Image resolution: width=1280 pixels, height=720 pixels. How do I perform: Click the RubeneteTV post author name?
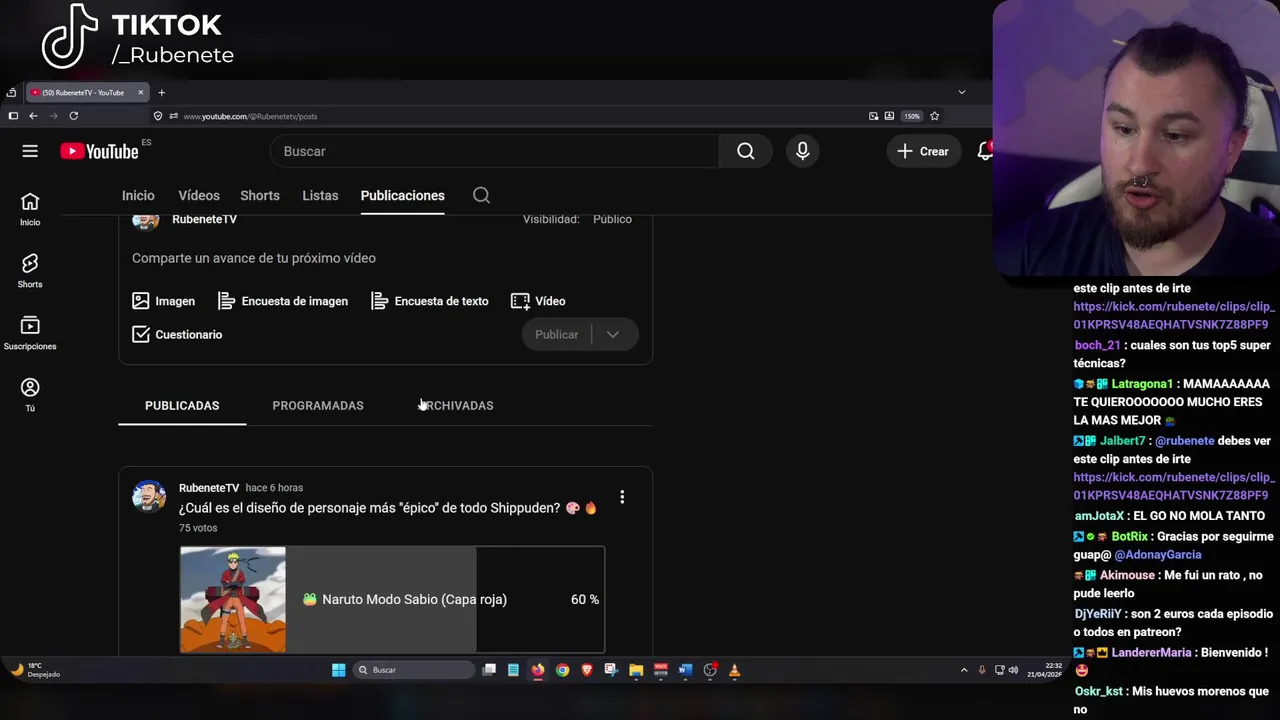coord(209,488)
